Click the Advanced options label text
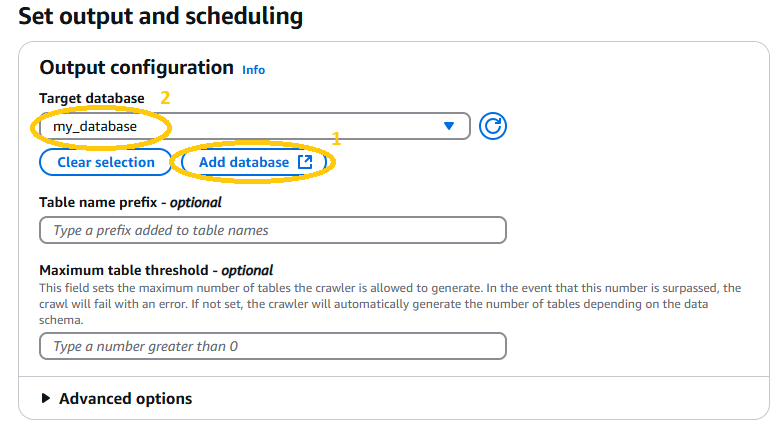Viewport: 777px width, 426px height. [125, 399]
